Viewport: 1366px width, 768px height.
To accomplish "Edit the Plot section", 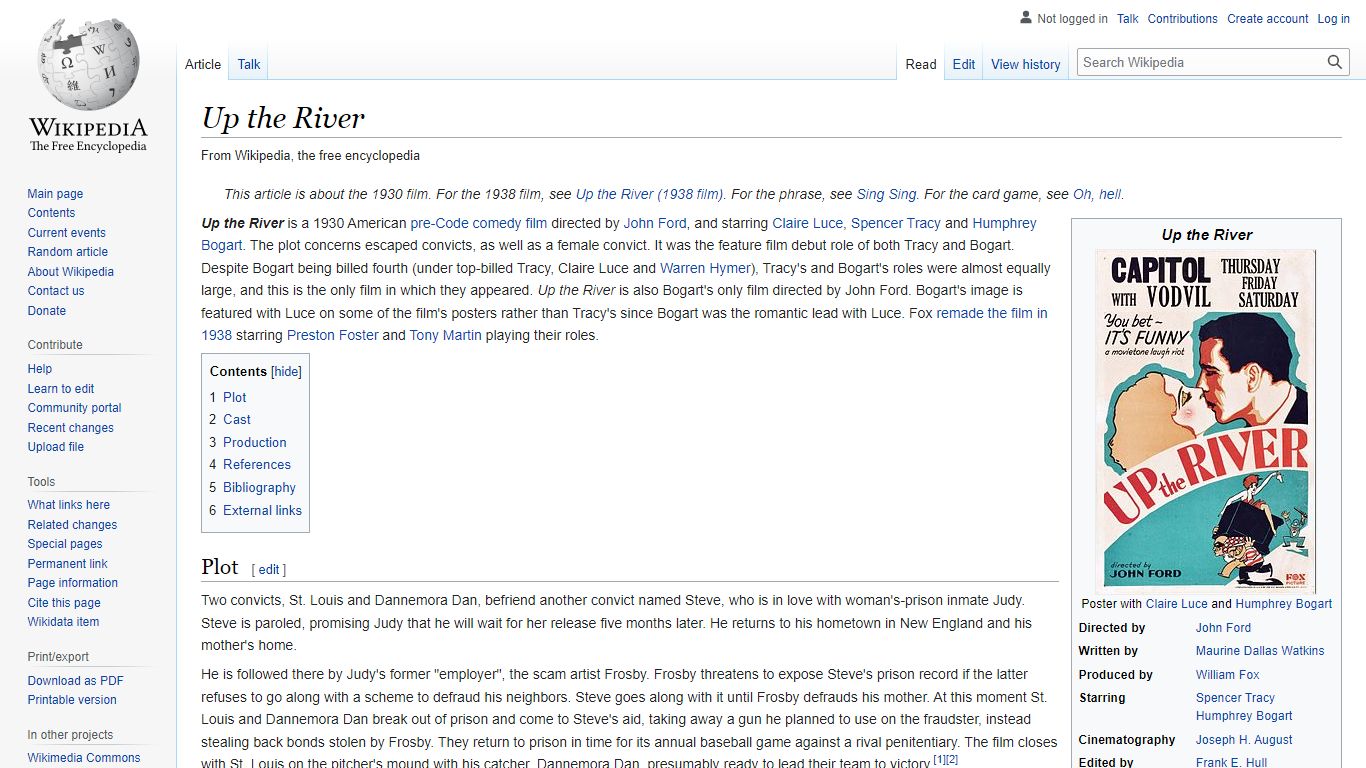I will click(x=269, y=570).
